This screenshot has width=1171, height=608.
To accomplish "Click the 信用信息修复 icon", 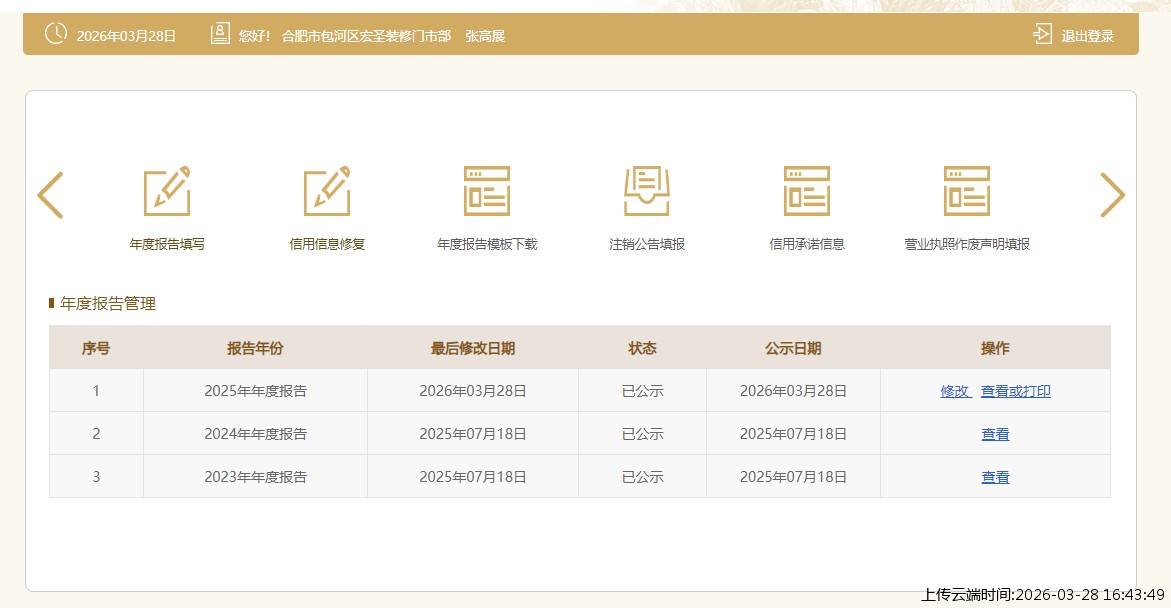I will click(327, 192).
